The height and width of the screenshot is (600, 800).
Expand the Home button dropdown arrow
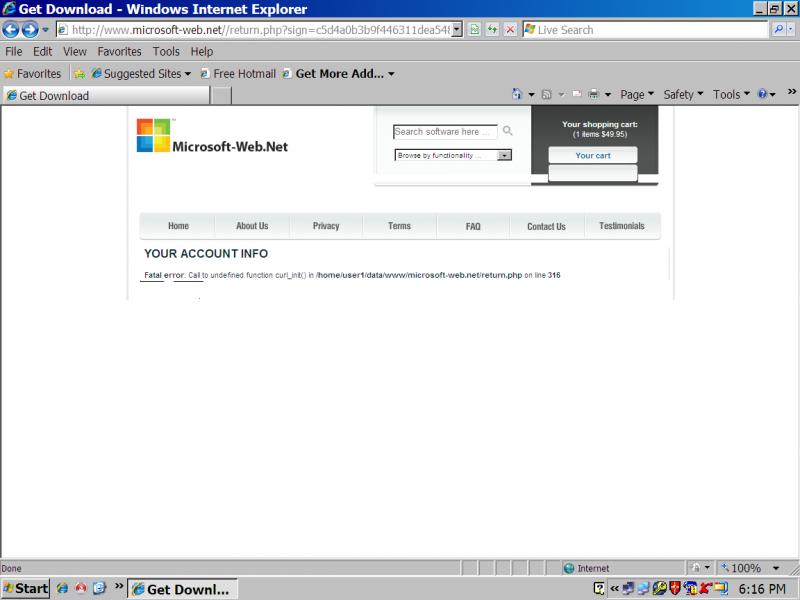pos(531,94)
